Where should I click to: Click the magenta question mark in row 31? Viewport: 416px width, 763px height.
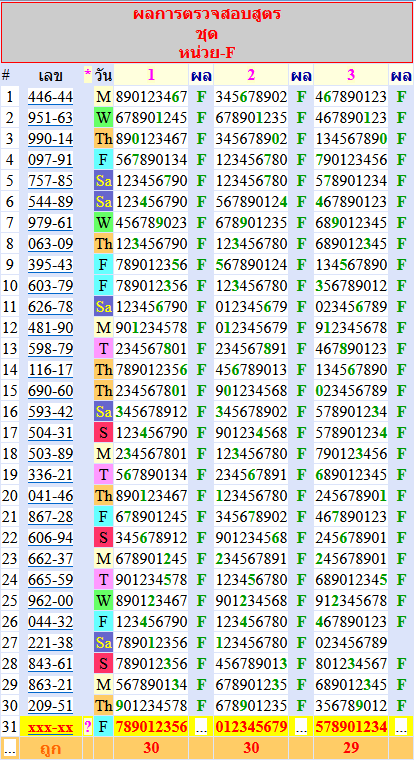pos(88,727)
